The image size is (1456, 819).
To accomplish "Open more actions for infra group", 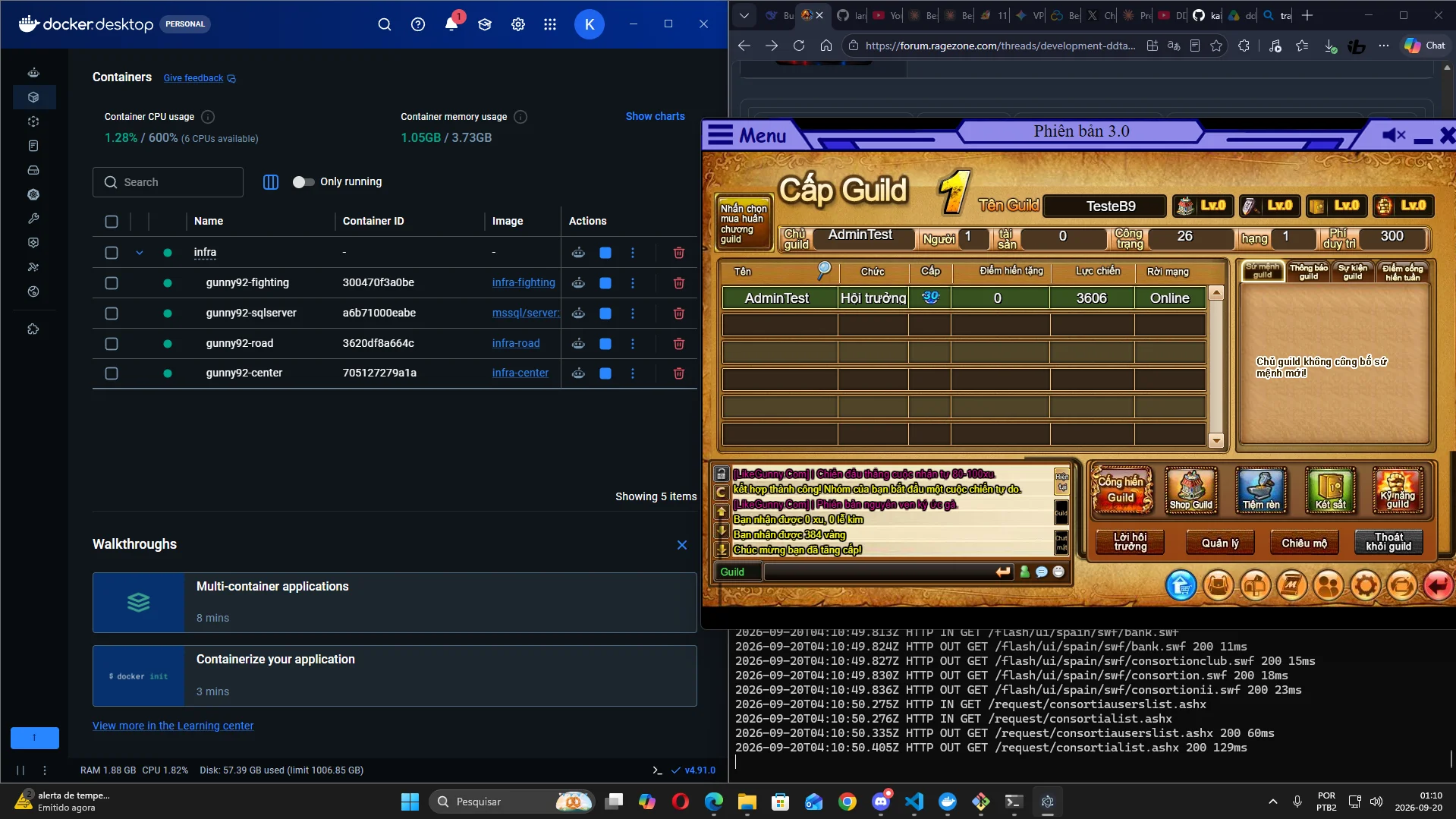I will (x=633, y=253).
